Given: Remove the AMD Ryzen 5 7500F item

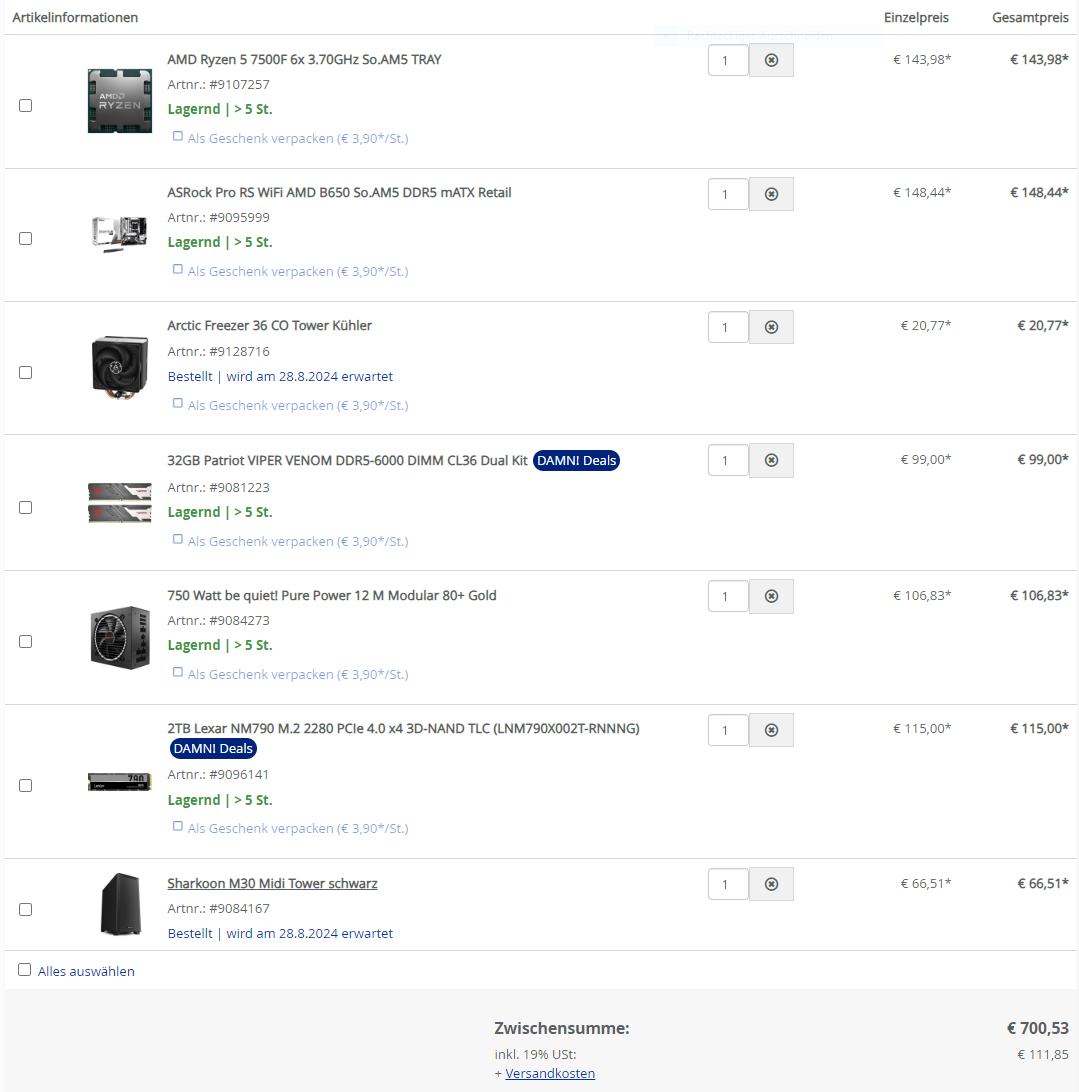Looking at the screenshot, I should tap(771, 61).
